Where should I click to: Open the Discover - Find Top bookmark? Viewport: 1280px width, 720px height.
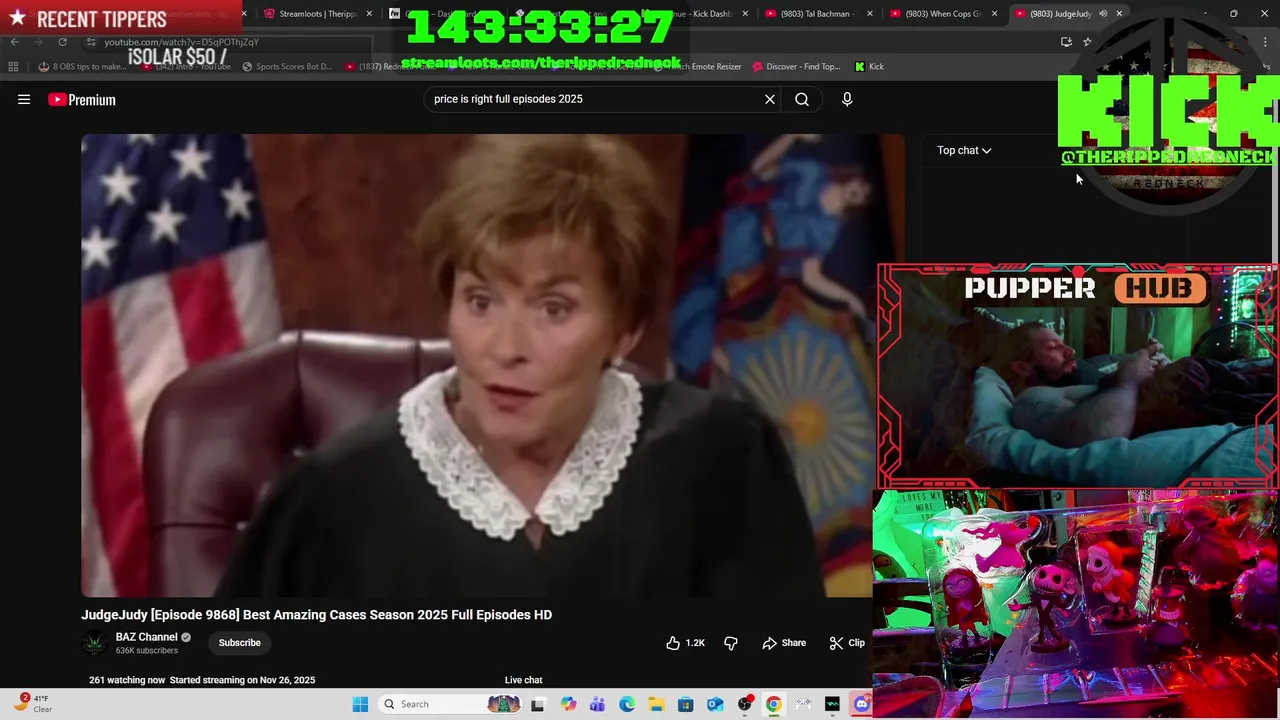796,67
